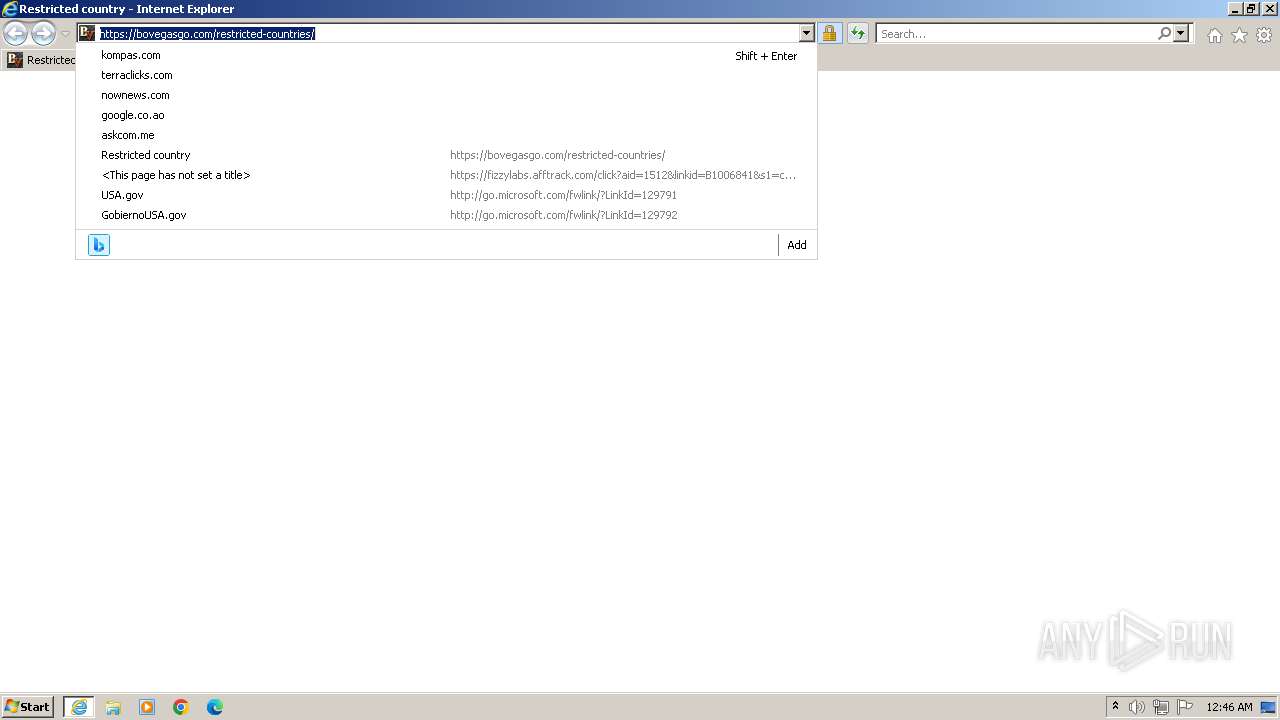Image resolution: width=1280 pixels, height=720 pixels.
Task: Click the Back navigation arrow
Action: [15, 34]
